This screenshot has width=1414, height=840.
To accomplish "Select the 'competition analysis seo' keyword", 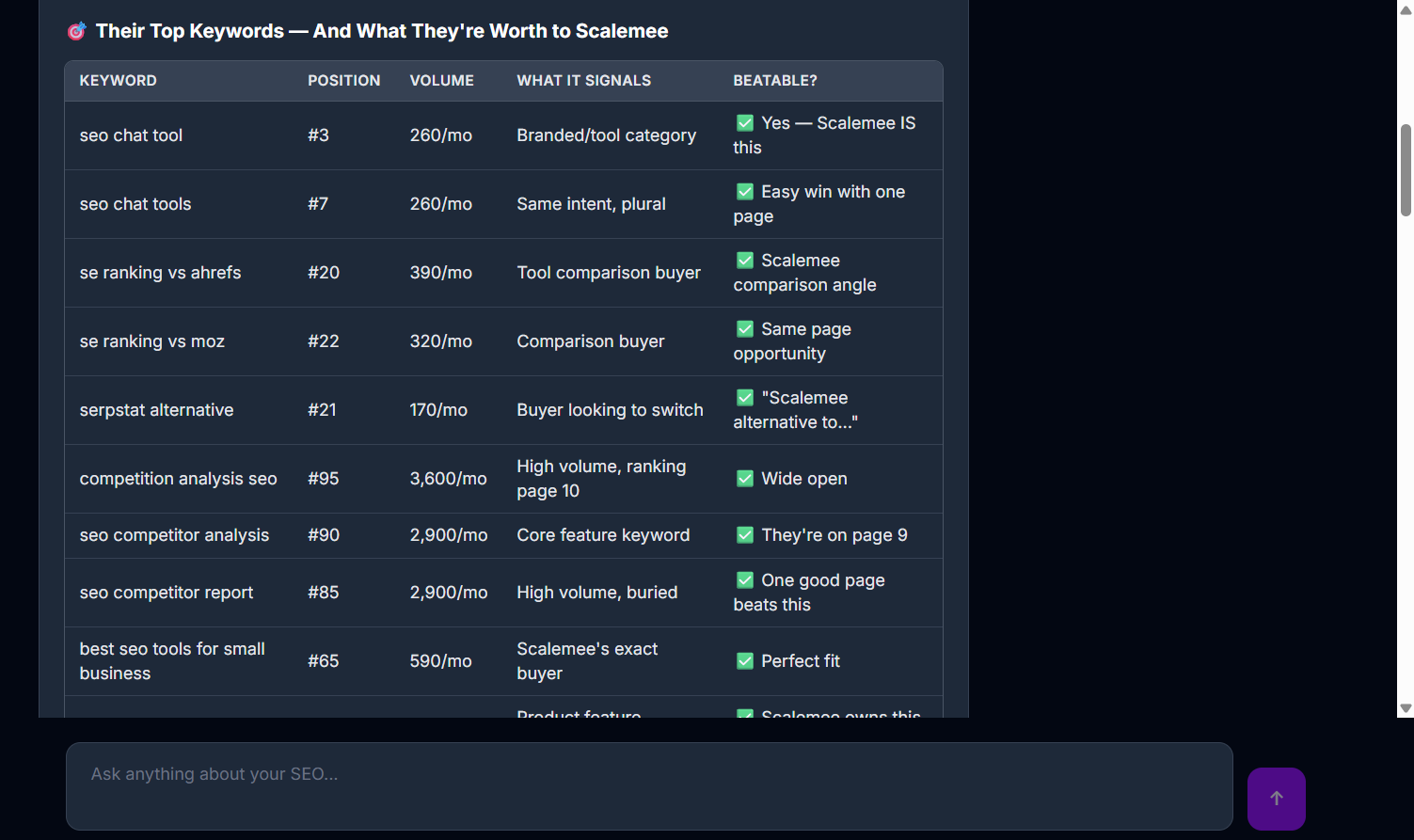I will pyautogui.click(x=179, y=479).
